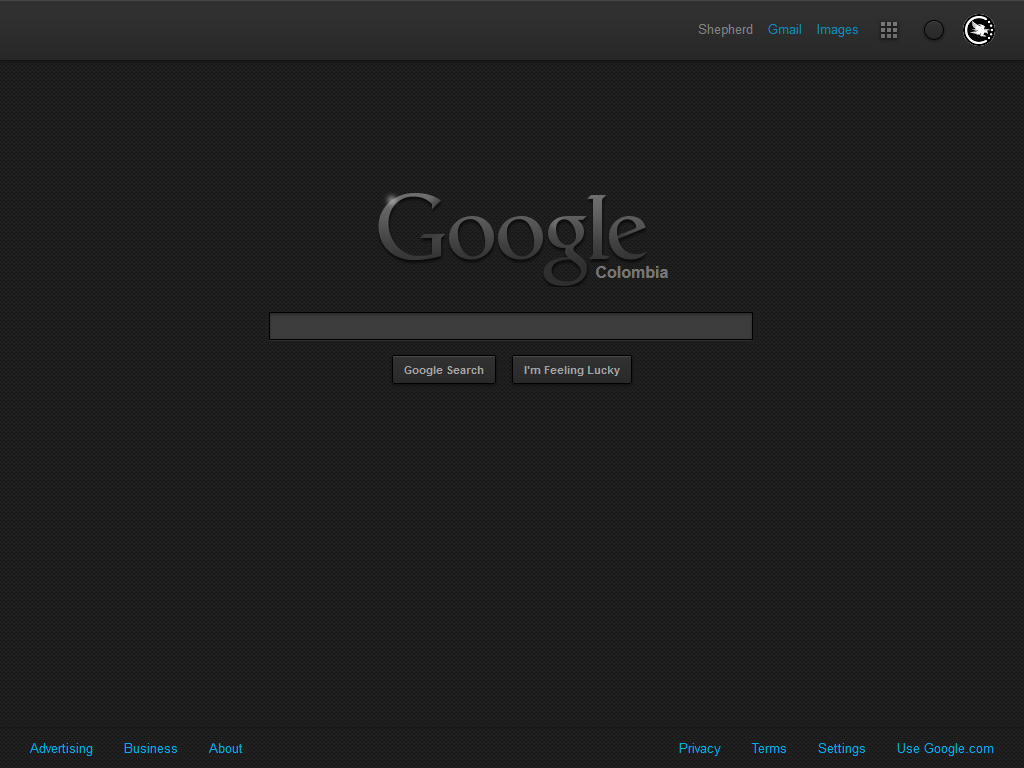Click the Colombia label under the logo
1024x768 pixels.
631,272
